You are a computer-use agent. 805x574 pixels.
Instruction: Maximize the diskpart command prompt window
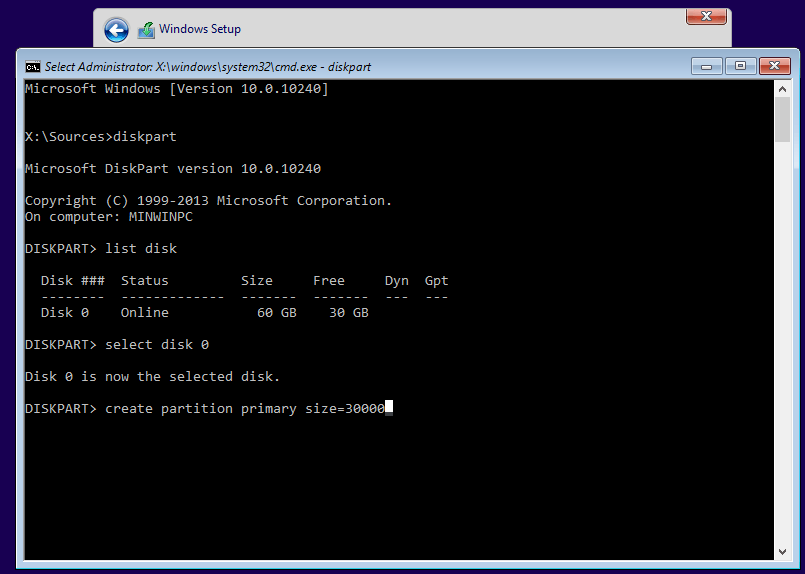740,66
